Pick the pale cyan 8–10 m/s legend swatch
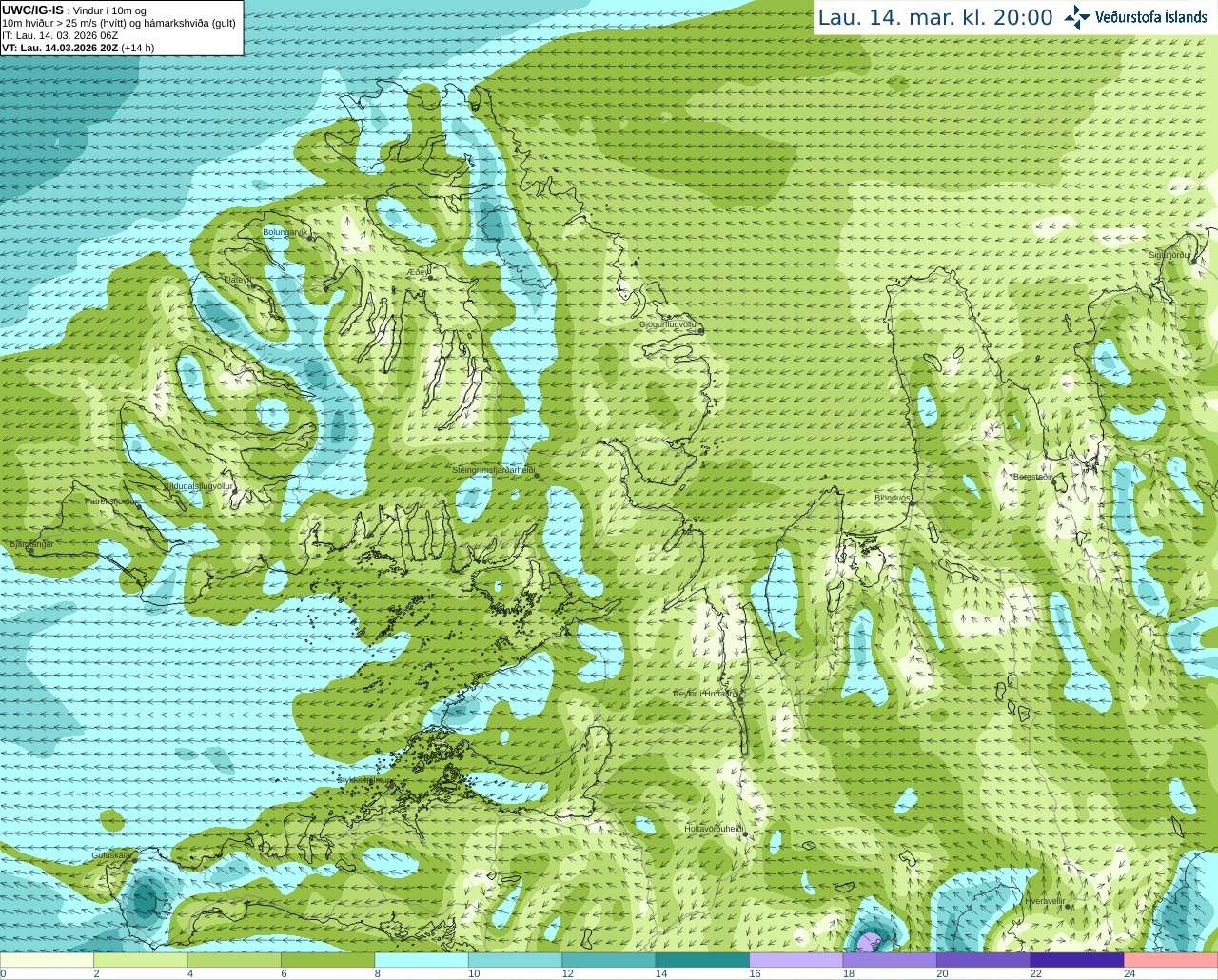The height and width of the screenshot is (980, 1218). [x=422, y=960]
